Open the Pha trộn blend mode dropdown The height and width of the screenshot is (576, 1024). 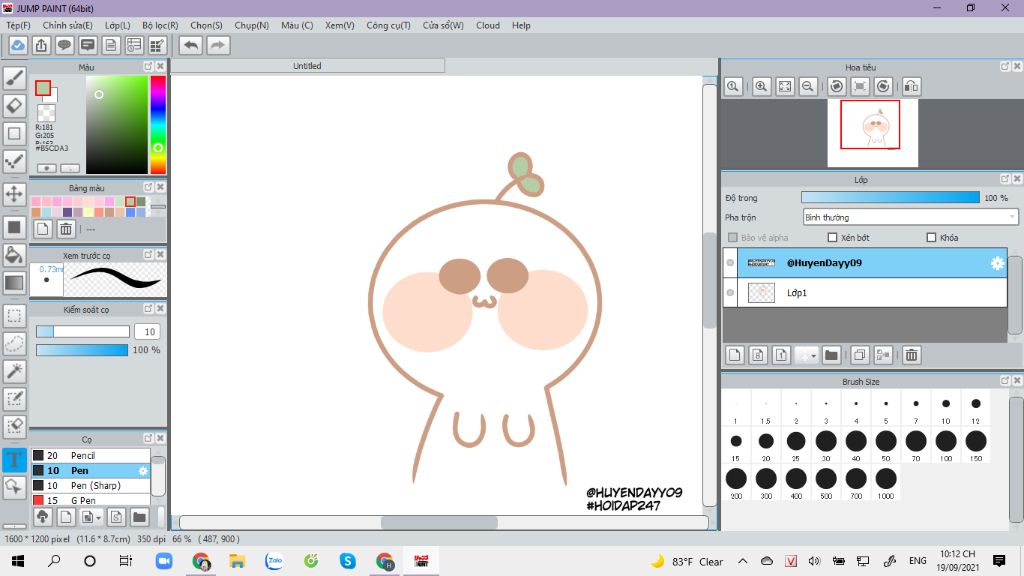click(x=910, y=217)
